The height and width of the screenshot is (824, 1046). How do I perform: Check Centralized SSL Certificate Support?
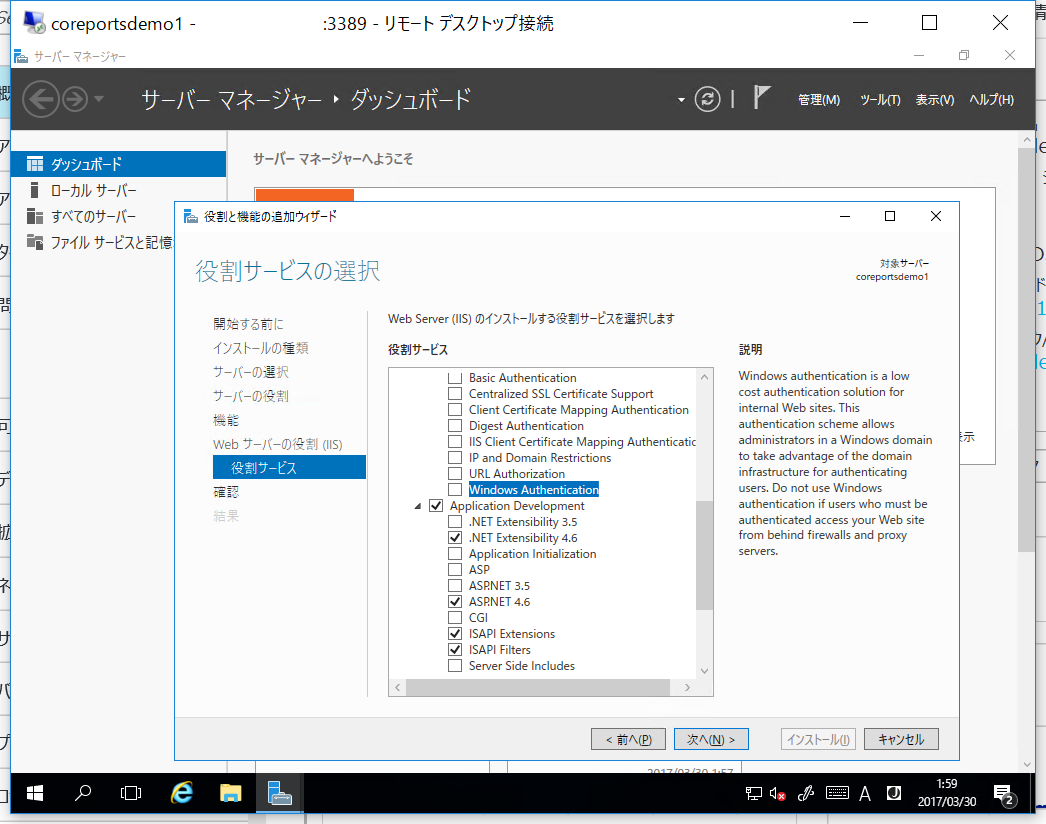[x=455, y=394]
